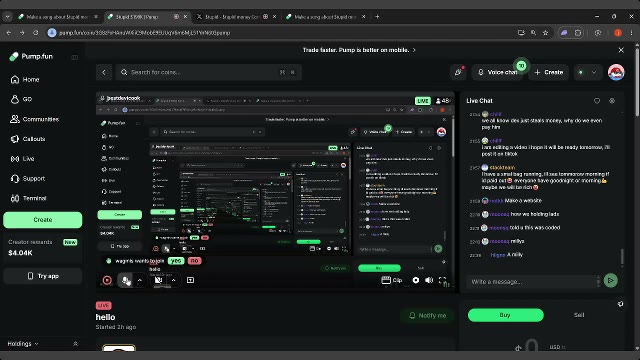Reload the page

pyautogui.click(x=36, y=33)
